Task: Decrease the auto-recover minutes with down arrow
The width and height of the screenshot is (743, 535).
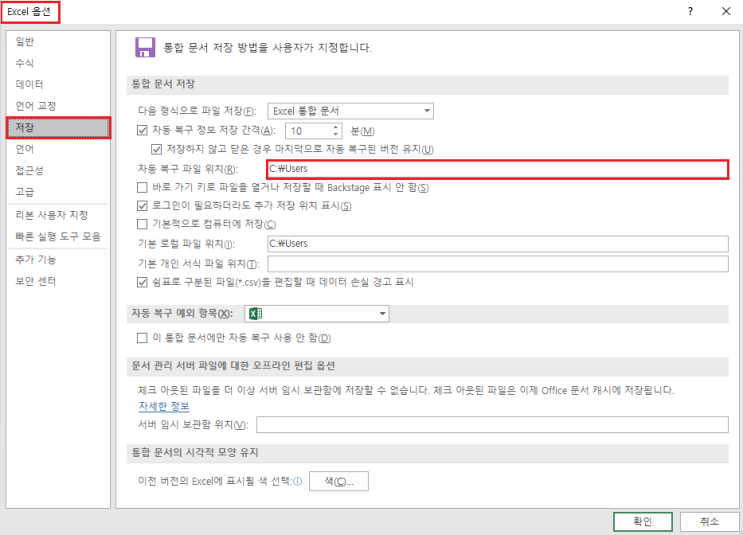Action: click(x=335, y=135)
